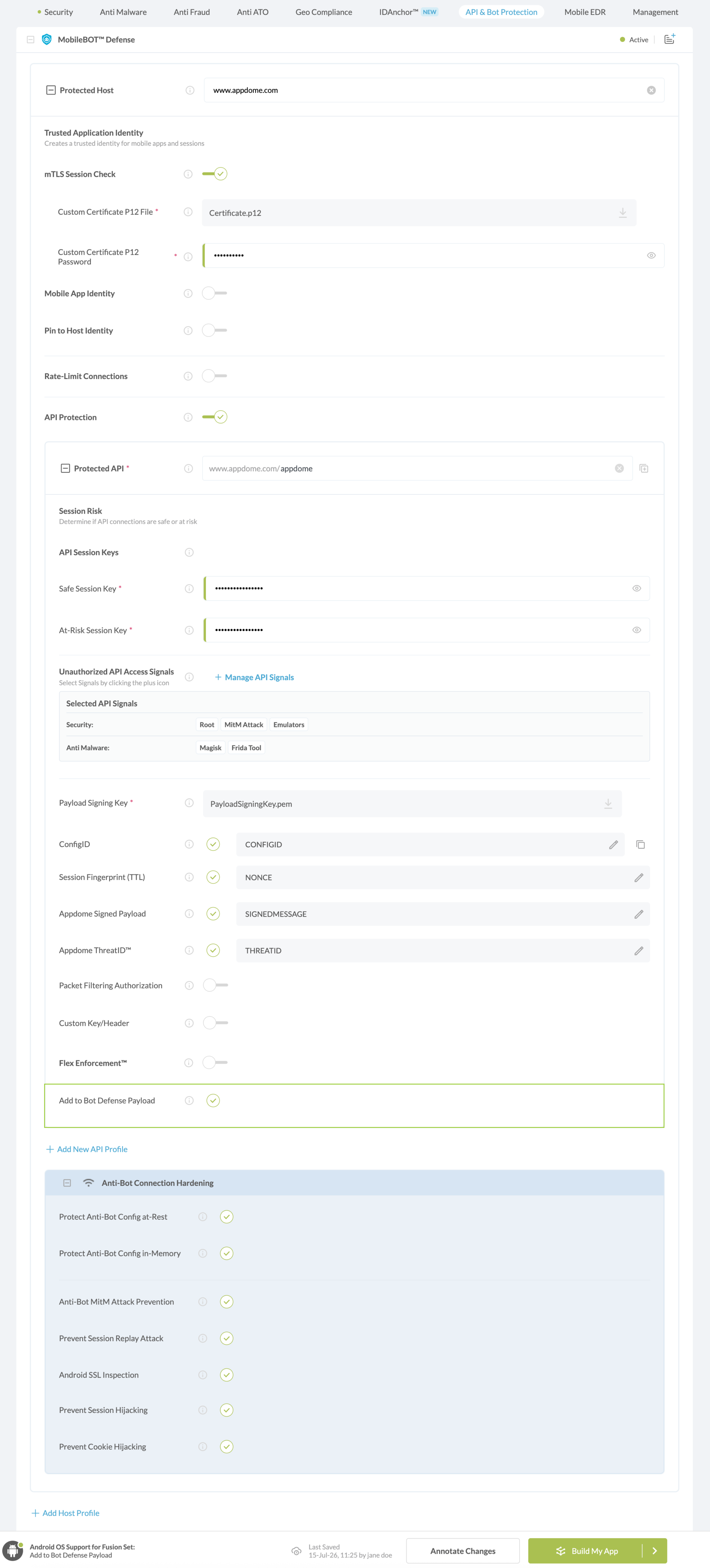Click the Android robot icon in footer
Viewport: 710px width, 1568px height.
(x=13, y=1551)
